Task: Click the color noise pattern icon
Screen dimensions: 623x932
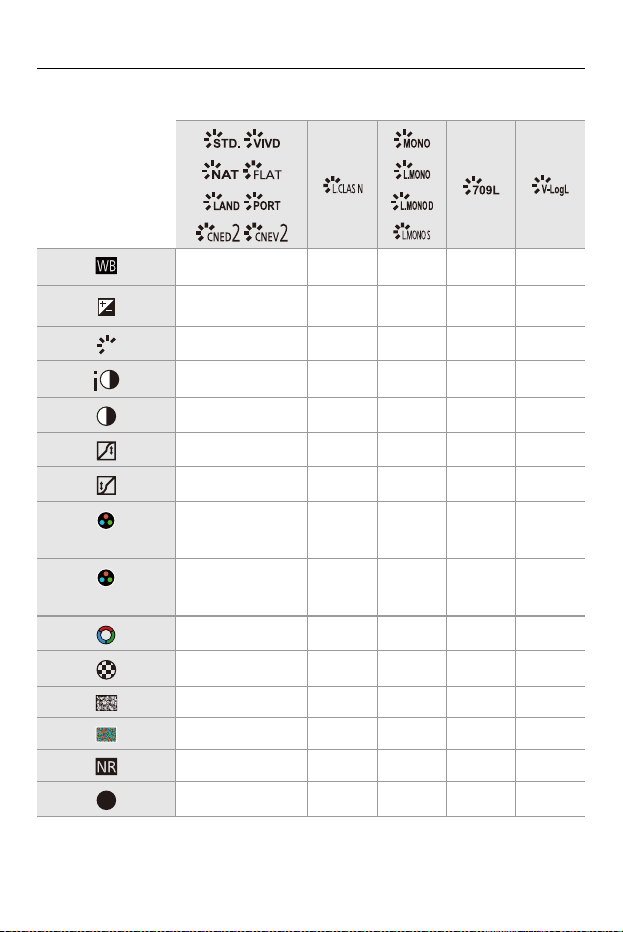Action: (106, 735)
